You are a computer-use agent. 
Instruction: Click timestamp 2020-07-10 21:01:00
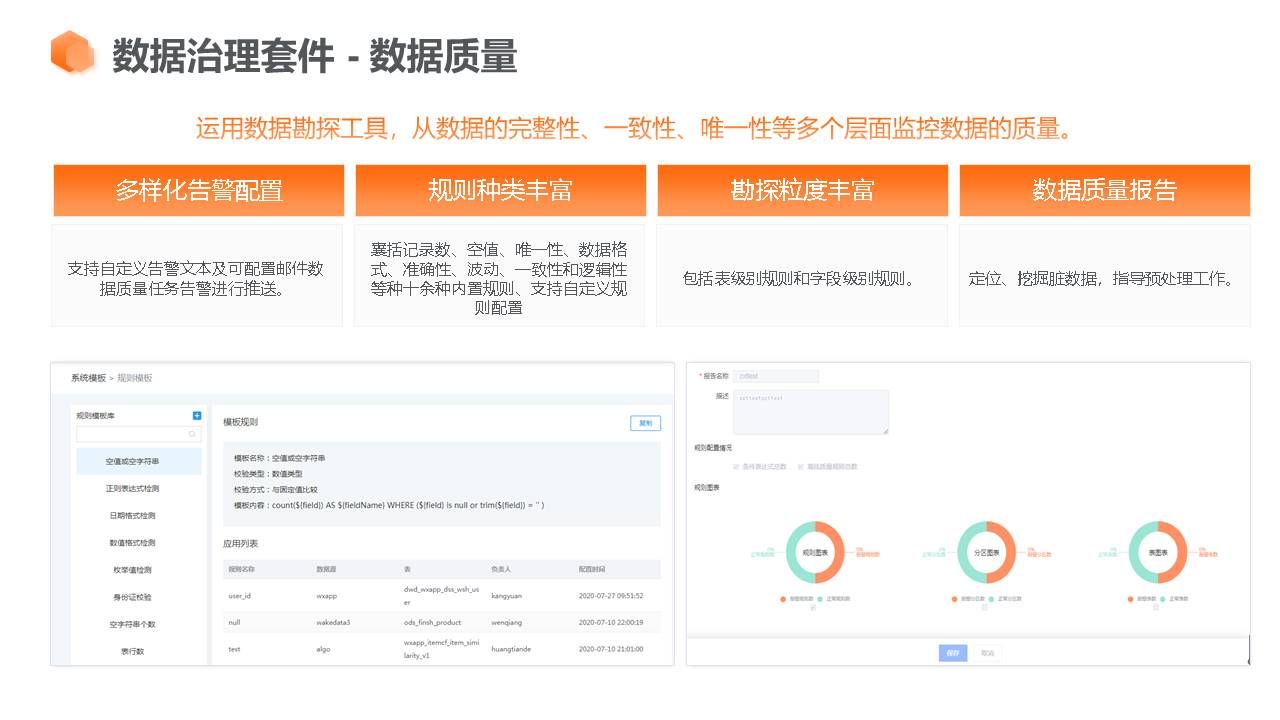(611, 649)
